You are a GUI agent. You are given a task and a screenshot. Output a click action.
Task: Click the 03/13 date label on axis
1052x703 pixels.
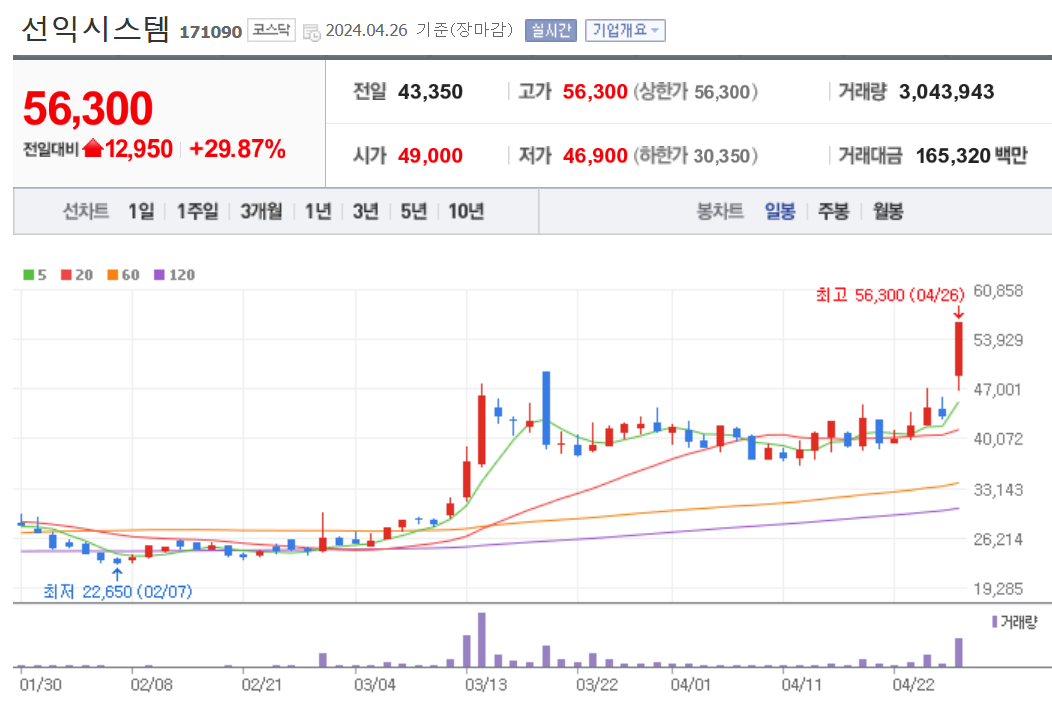pyautogui.click(x=486, y=685)
